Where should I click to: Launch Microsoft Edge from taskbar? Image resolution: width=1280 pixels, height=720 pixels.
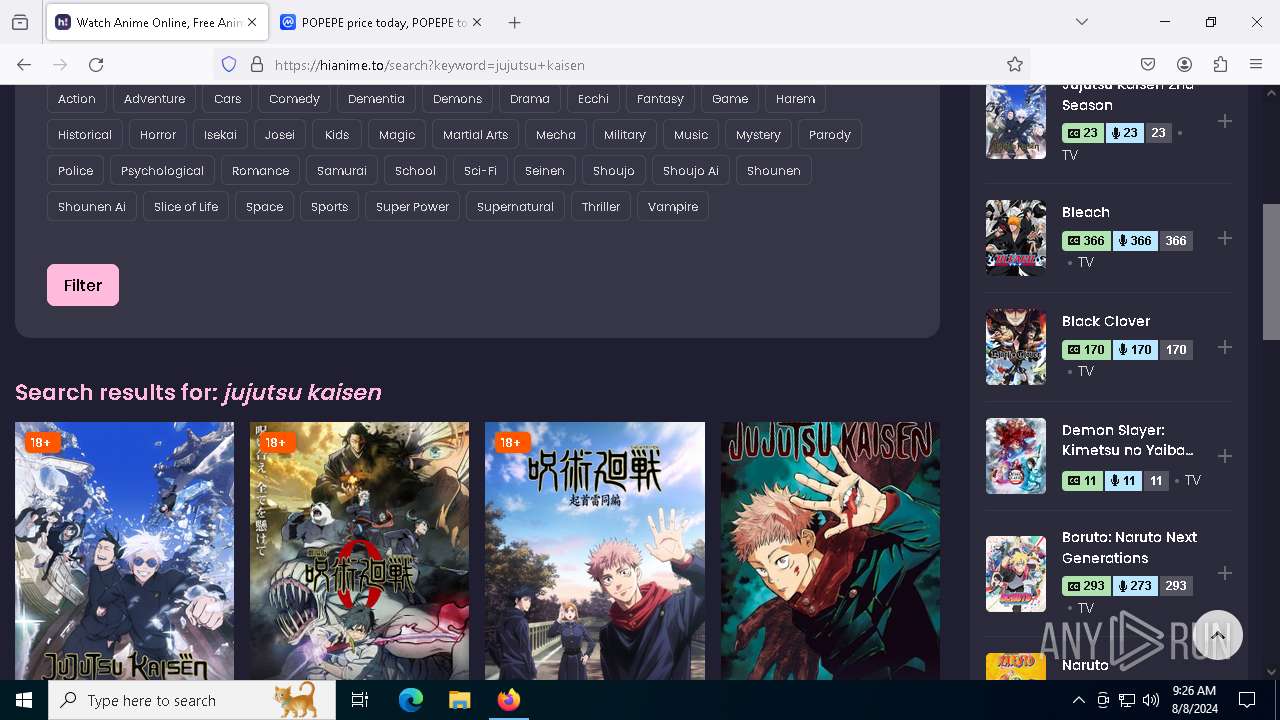[x=411, y=700]
